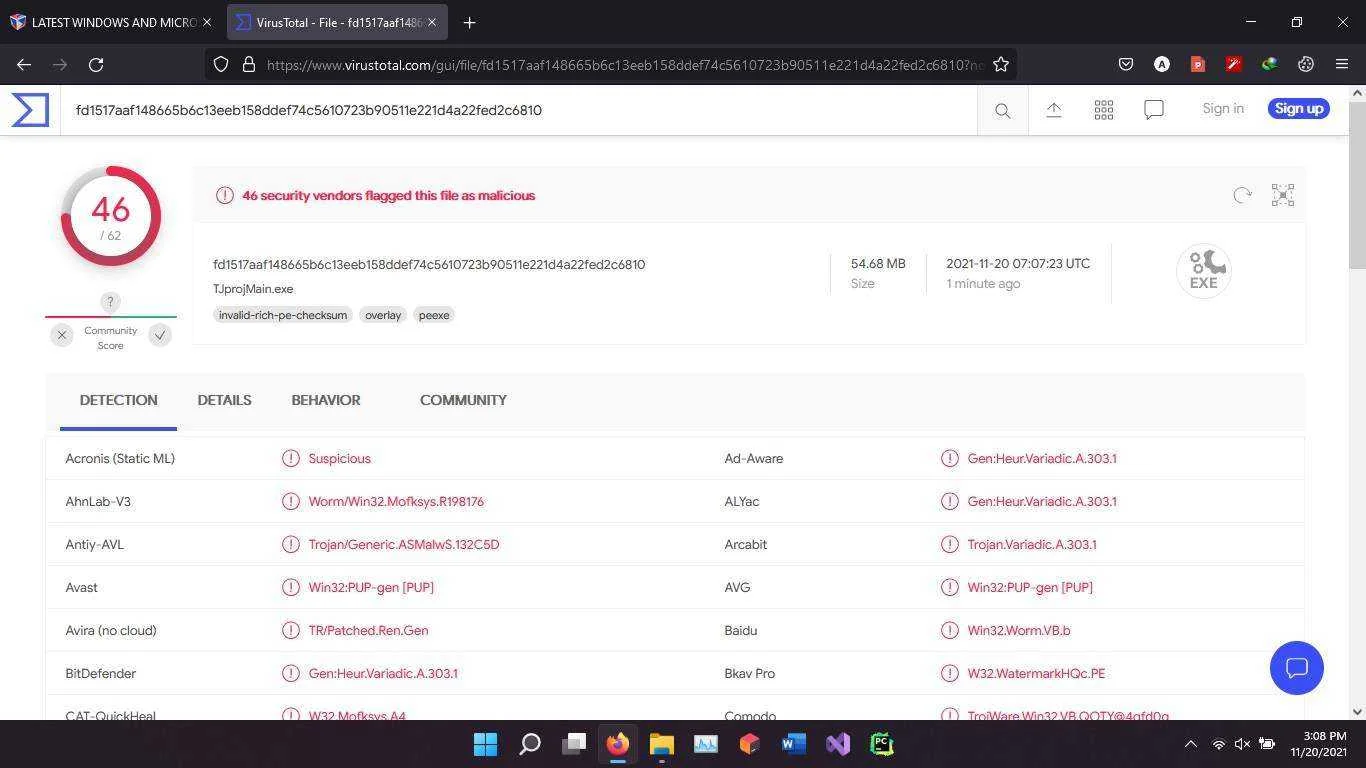The height and width of the screenshot is (768, 1366).
Task: Click the EXE file type icon
Action: tap(1204, 270)
